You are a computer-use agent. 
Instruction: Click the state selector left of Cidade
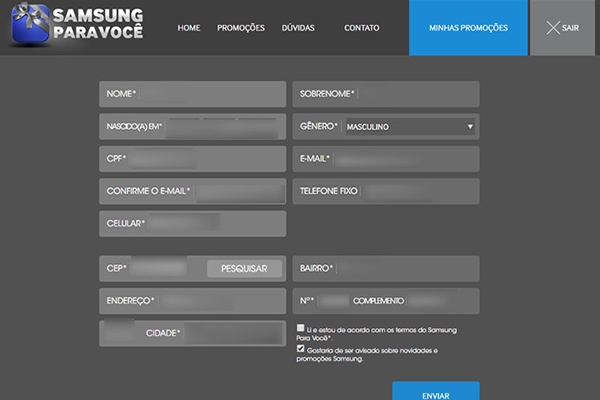119,331
